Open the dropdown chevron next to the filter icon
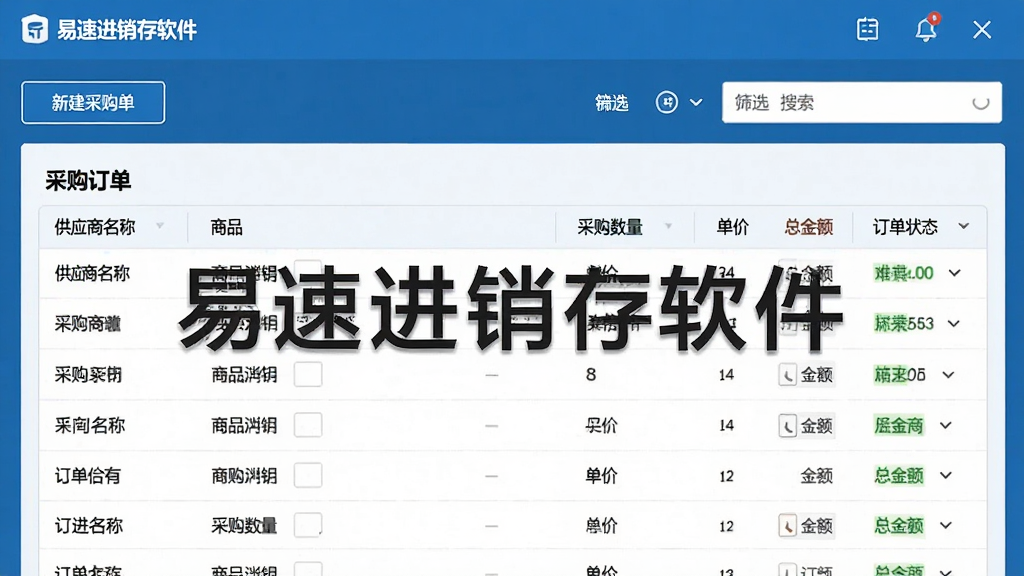Viewport: 1024px width, 576px height. pyautogui.click(x=696, y=103)
